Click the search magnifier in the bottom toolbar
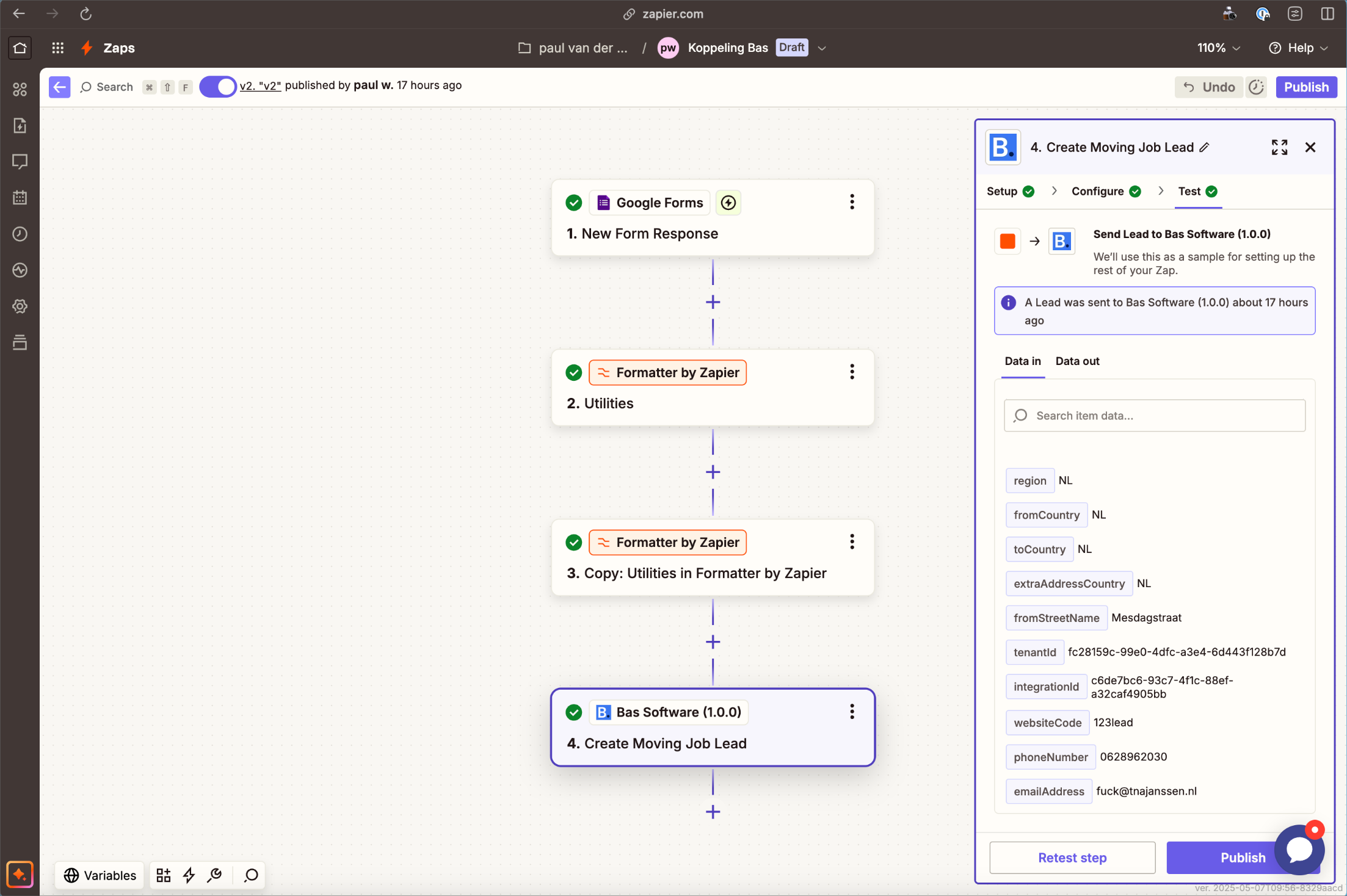 coord(251,875)
